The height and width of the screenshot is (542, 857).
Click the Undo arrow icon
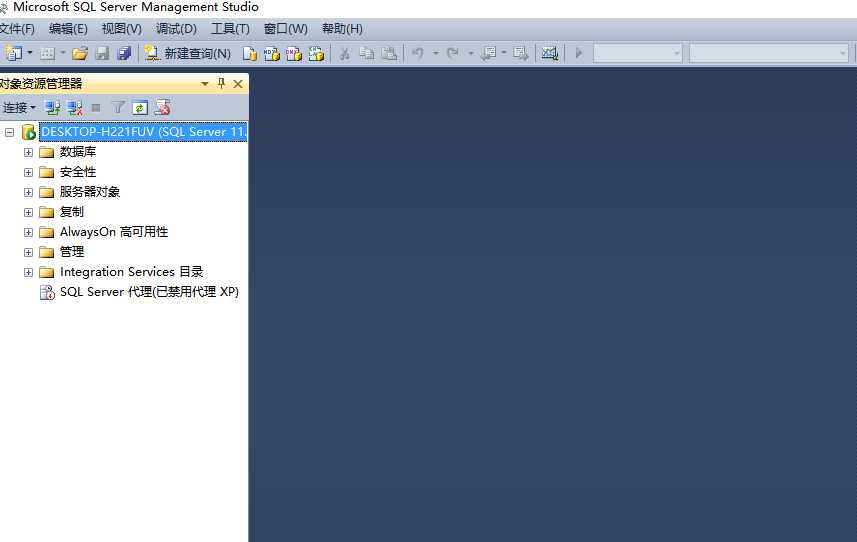click(x=418, y=53)
